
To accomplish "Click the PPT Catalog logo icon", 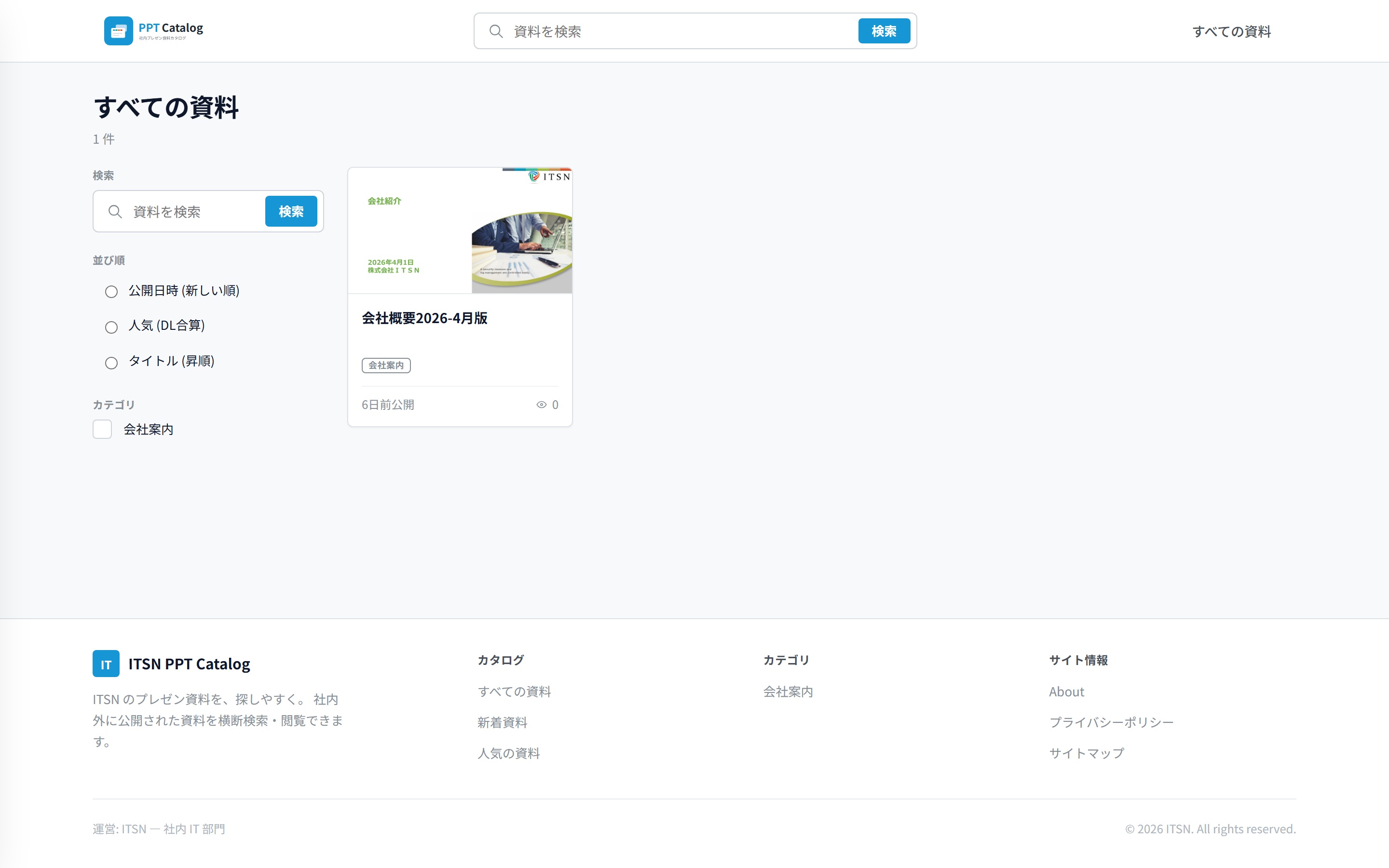I will [118, 31].
